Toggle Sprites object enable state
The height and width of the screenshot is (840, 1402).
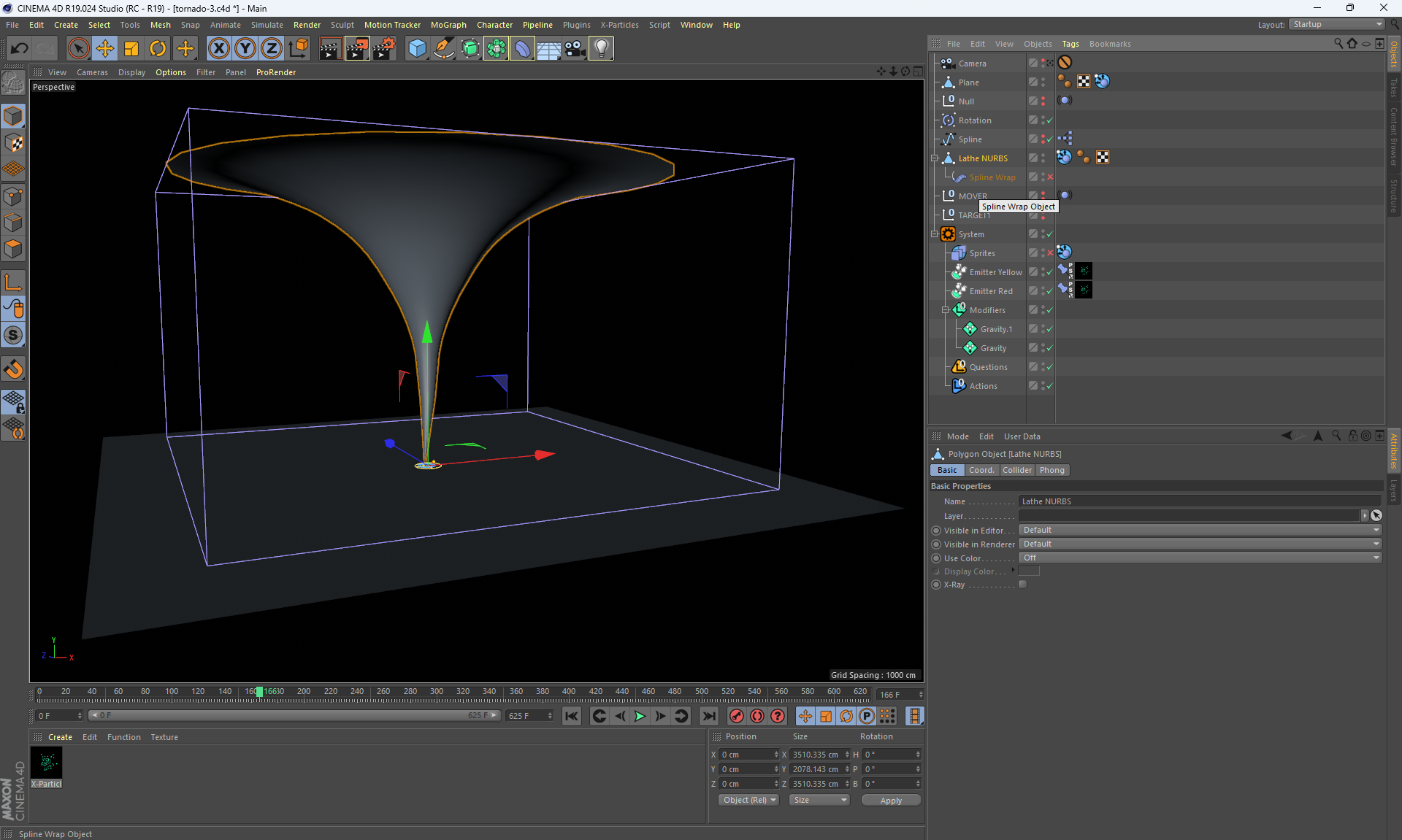(x=1050, y=253)
